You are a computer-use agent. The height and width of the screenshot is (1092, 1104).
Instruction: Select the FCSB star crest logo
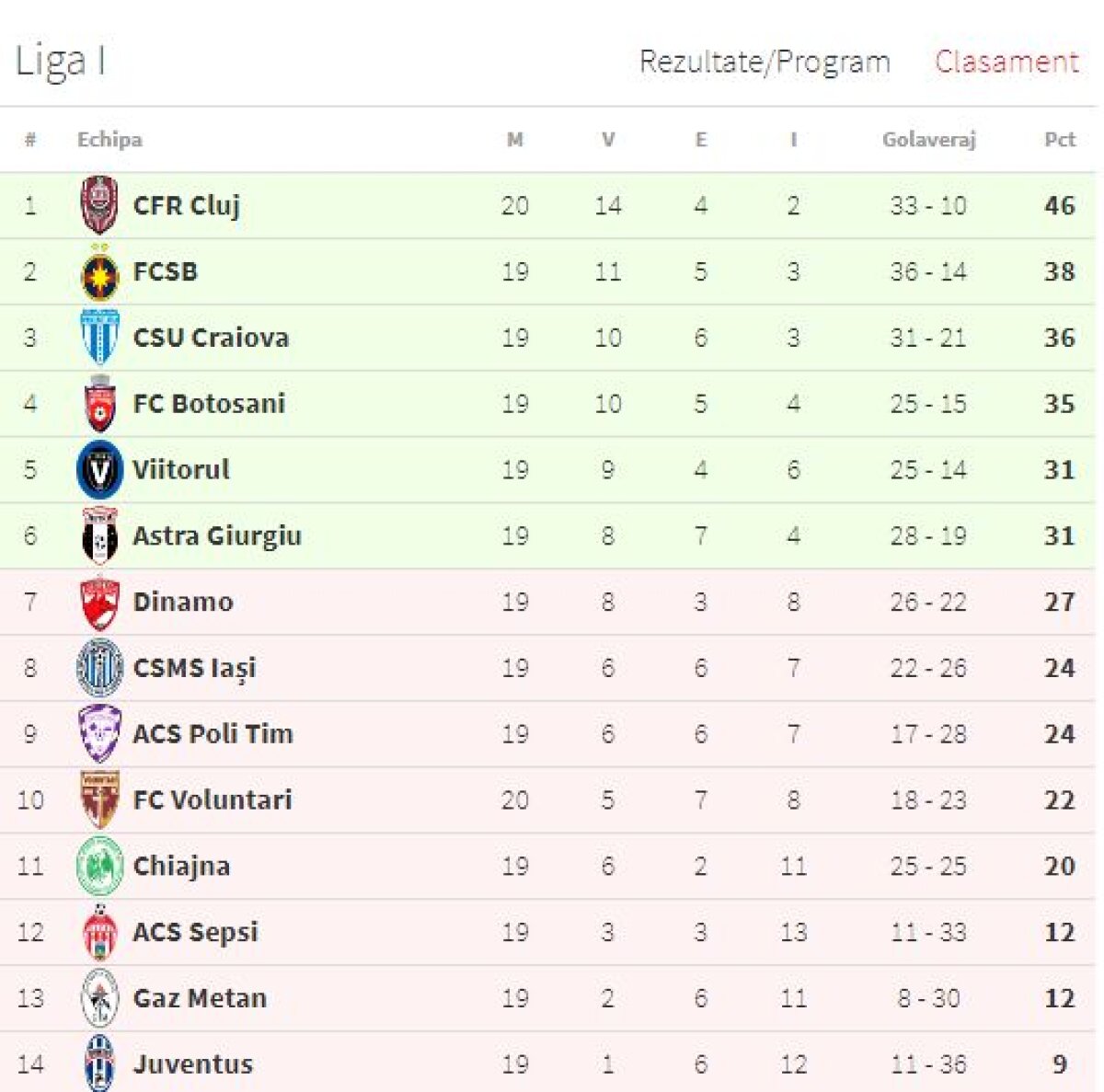[x=99, y=271]
